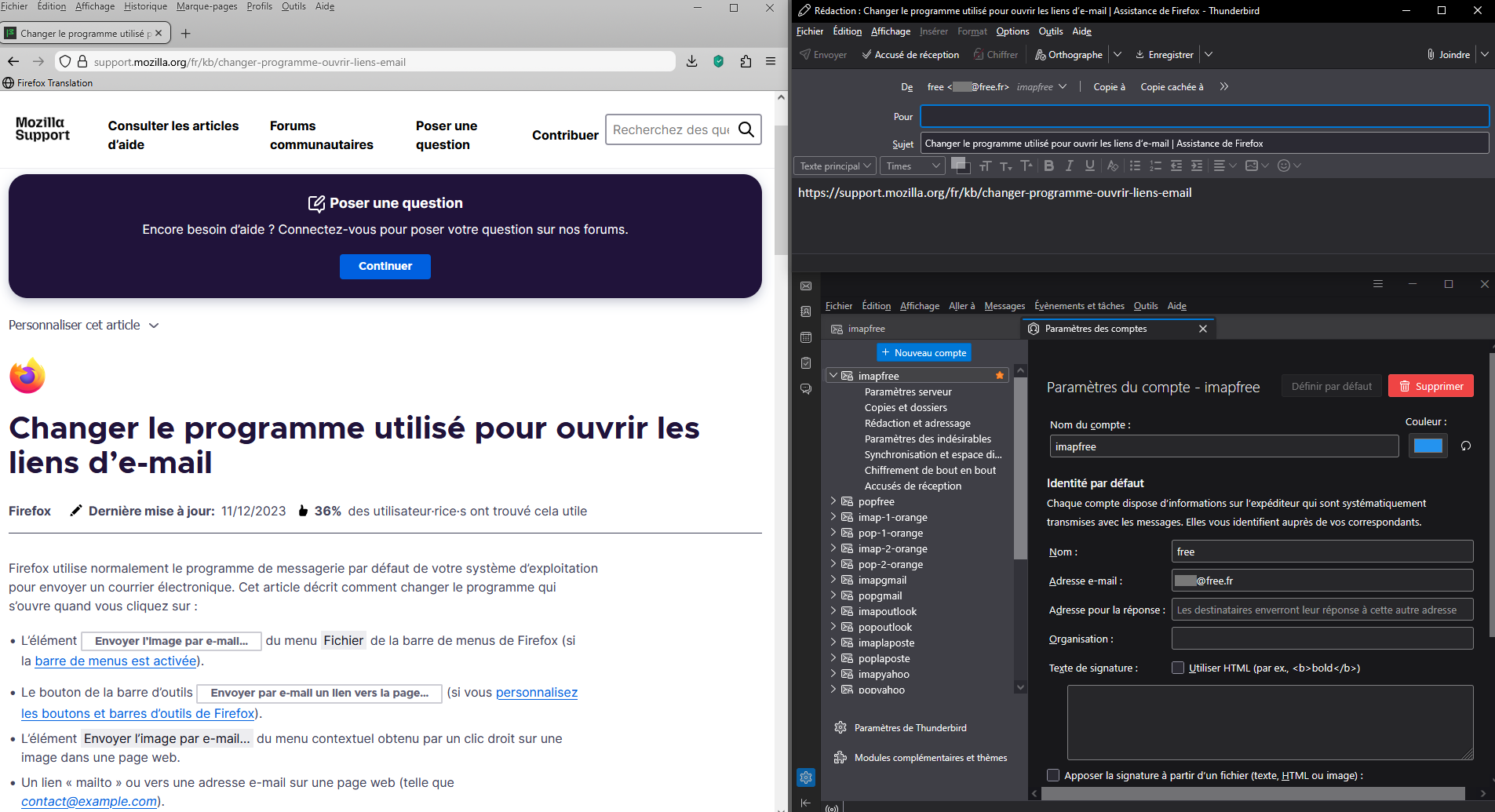1495x812 pixels.
Task: Switch to the imapfree mail tab
Action: (866, 329)
